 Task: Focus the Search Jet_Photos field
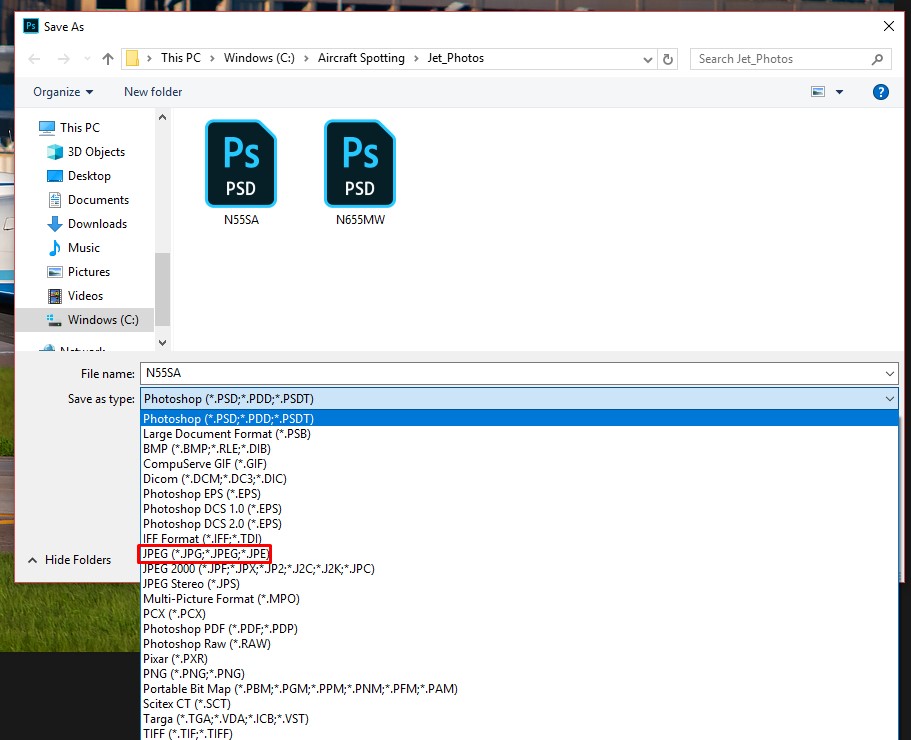(x=790, y=59)
